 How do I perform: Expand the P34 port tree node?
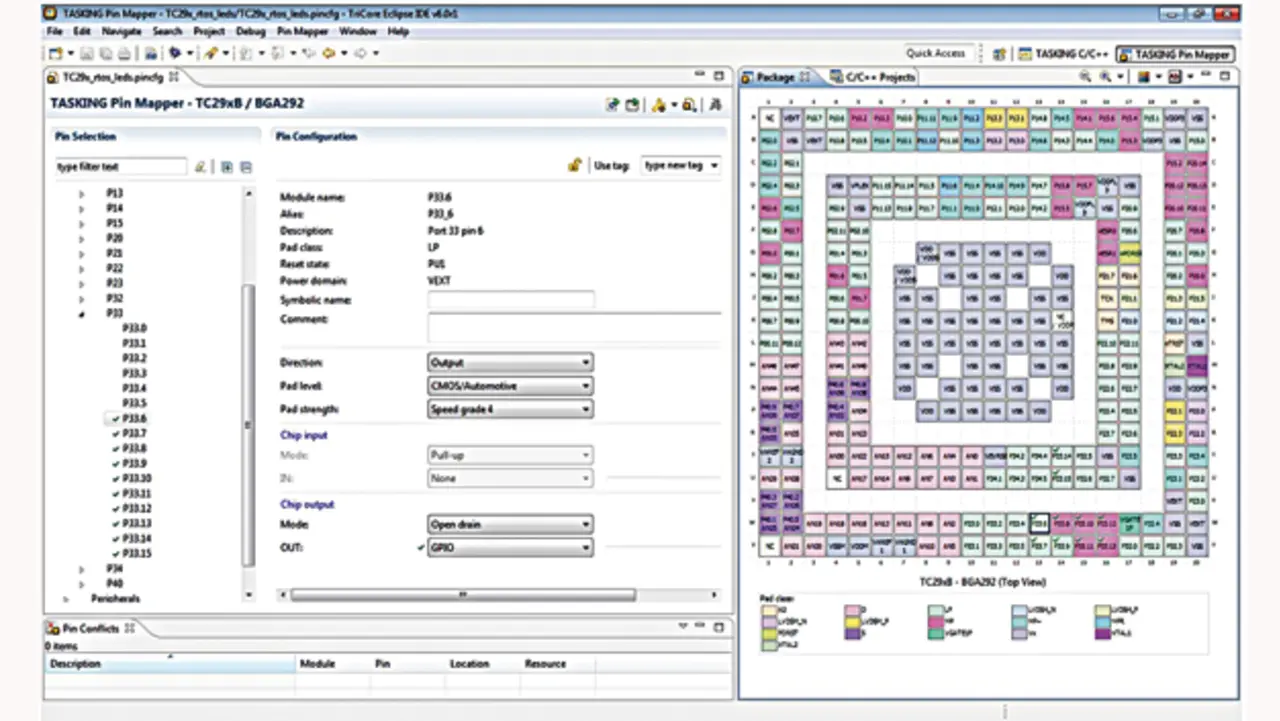tap(82, 568)
